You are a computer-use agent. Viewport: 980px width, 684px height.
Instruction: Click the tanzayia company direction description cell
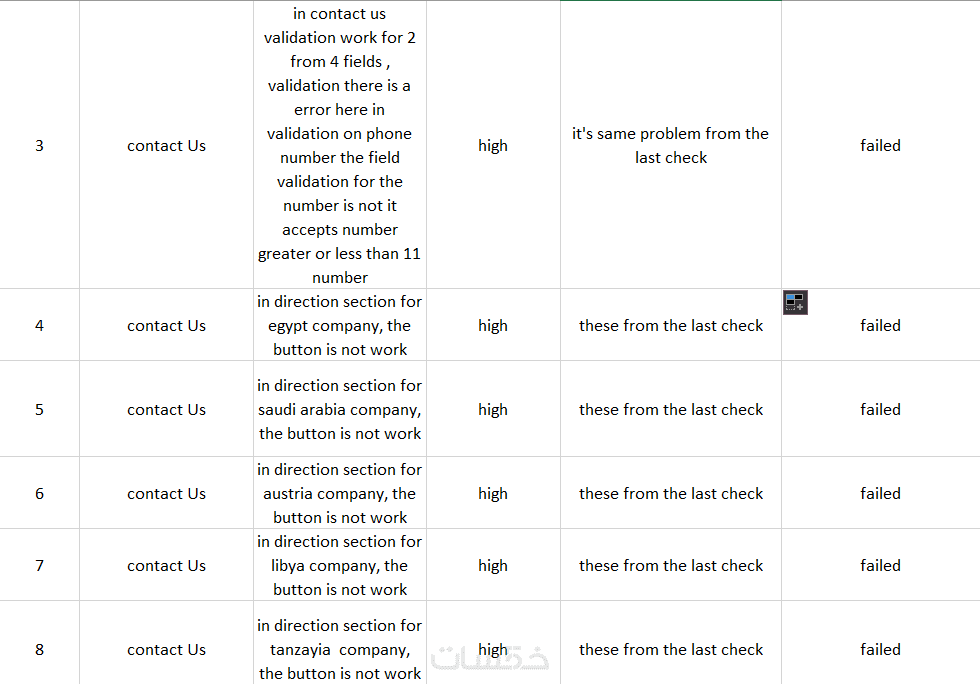340,650
